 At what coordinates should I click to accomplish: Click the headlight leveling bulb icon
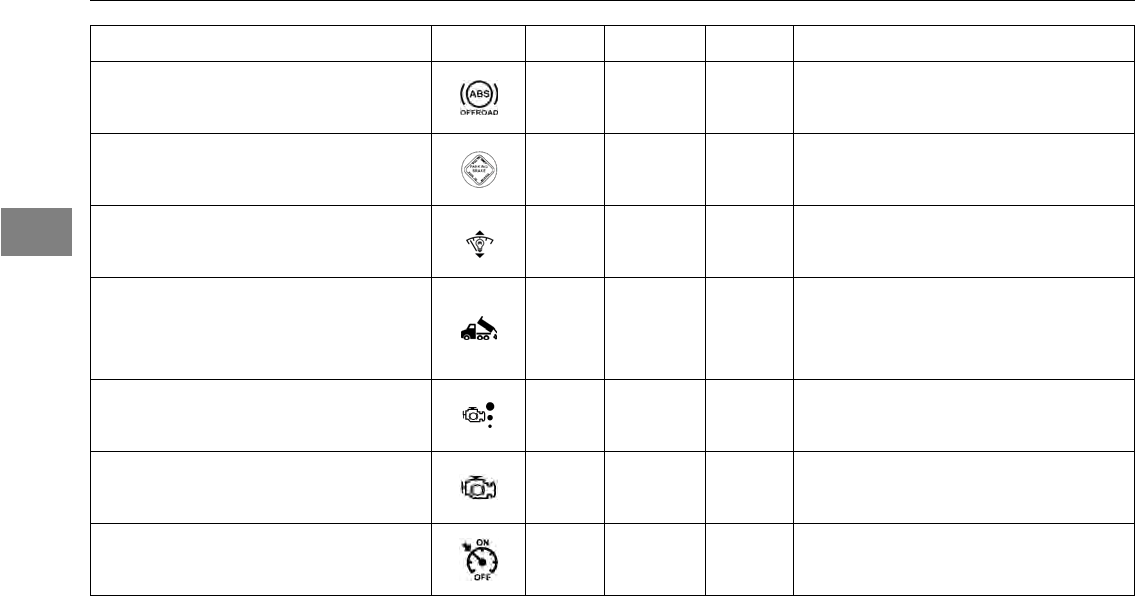click(x=479, y=244)
